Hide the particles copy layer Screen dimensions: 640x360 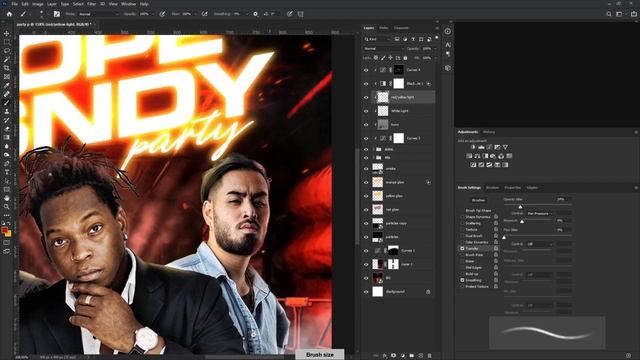366,223
